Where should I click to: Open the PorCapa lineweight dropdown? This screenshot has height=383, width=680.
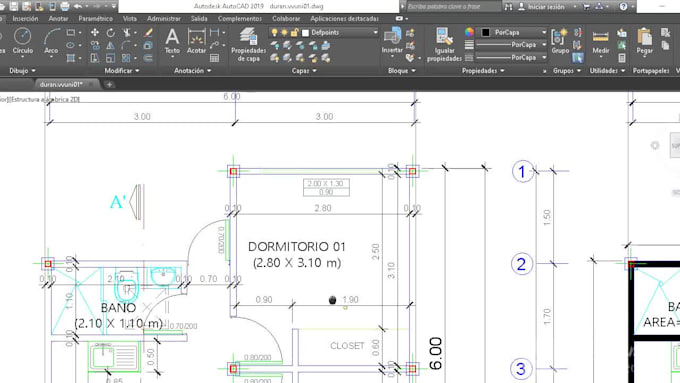(x=544, y=45)
